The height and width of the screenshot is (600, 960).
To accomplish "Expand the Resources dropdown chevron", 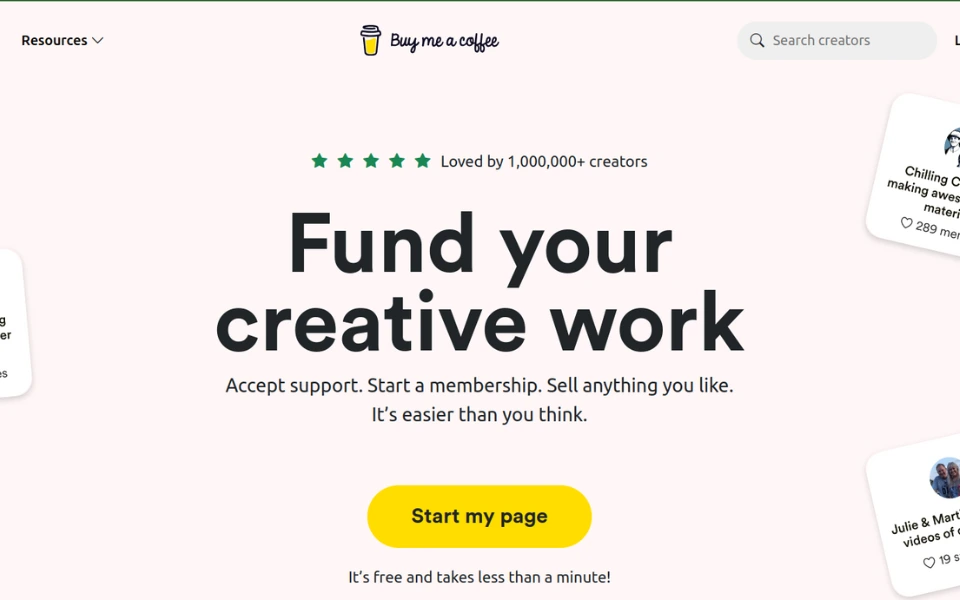I will pyautogui.click(x=97, y=40).
